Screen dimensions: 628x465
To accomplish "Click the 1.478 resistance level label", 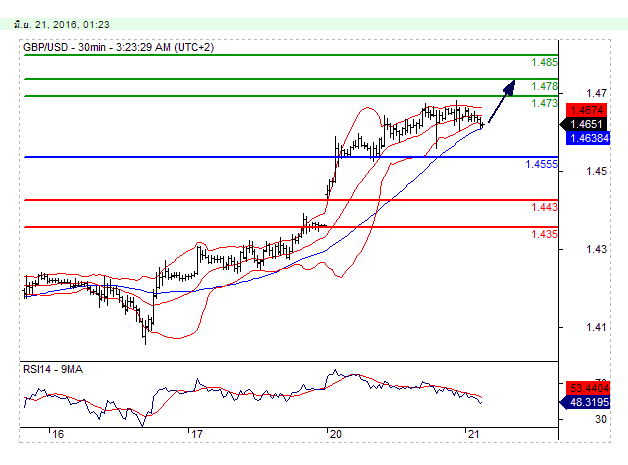I will [544, 86].
